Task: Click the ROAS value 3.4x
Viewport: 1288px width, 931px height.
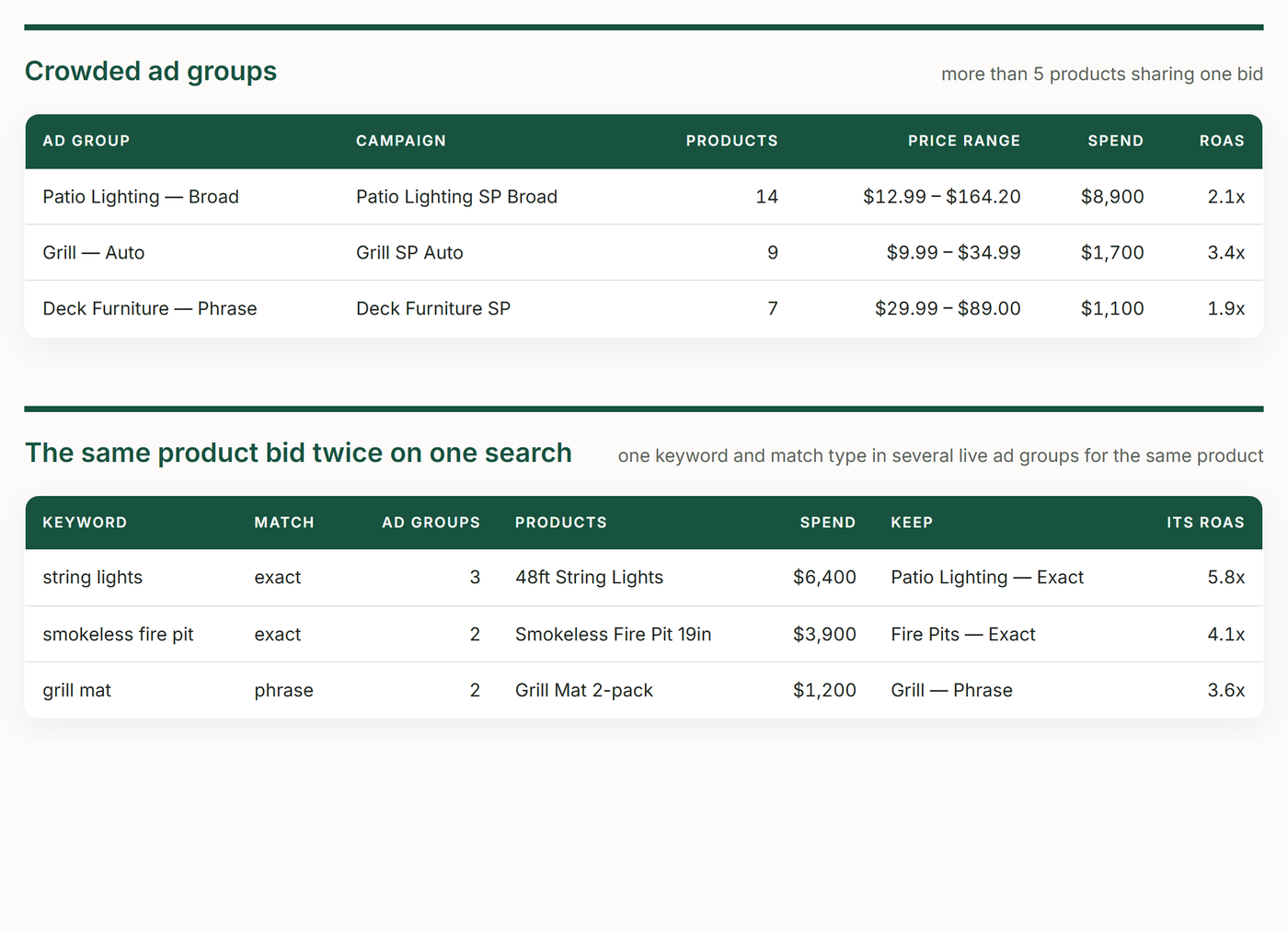Action: coord(1225,253)
